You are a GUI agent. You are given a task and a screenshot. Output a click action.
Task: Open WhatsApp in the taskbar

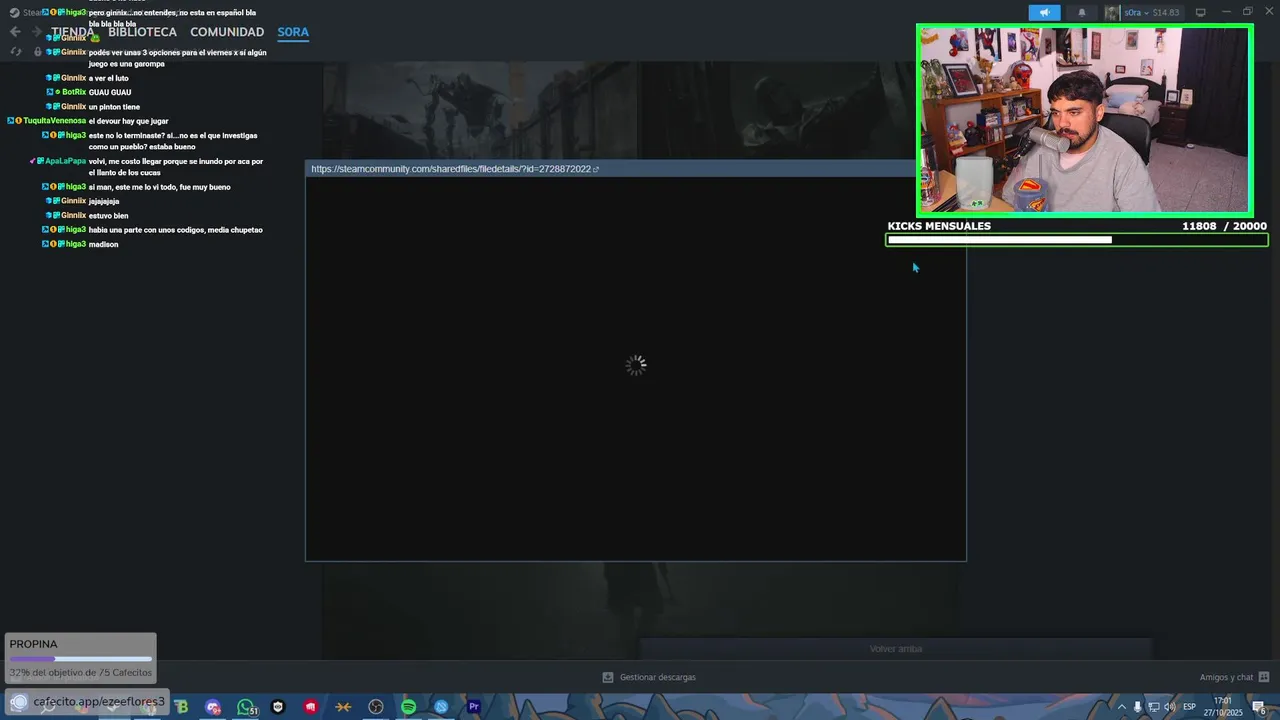coord(246,707)
